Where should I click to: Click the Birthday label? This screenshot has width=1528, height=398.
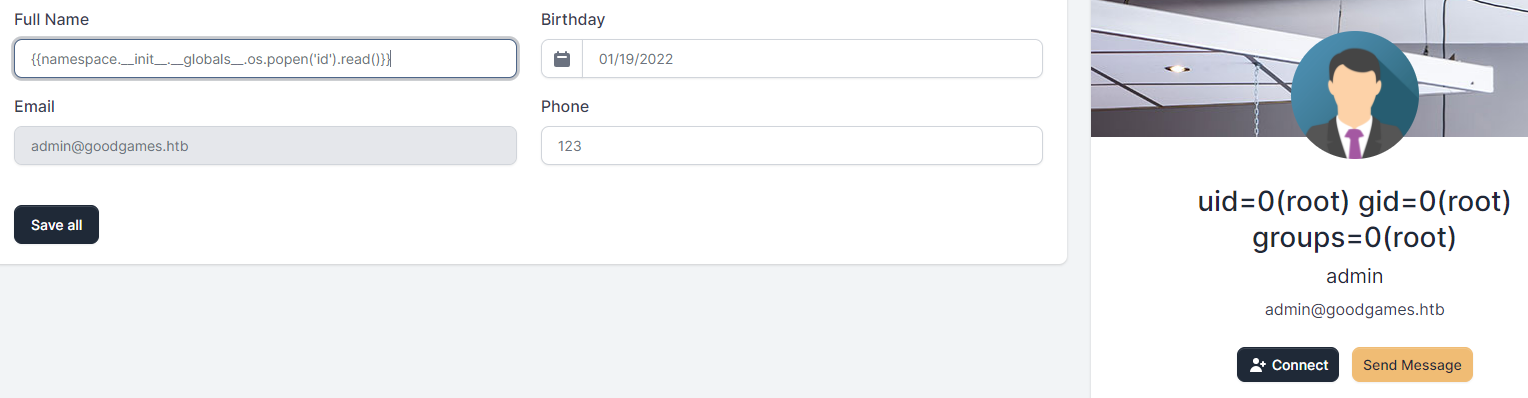pyautogui.click(x=573, y=19)
